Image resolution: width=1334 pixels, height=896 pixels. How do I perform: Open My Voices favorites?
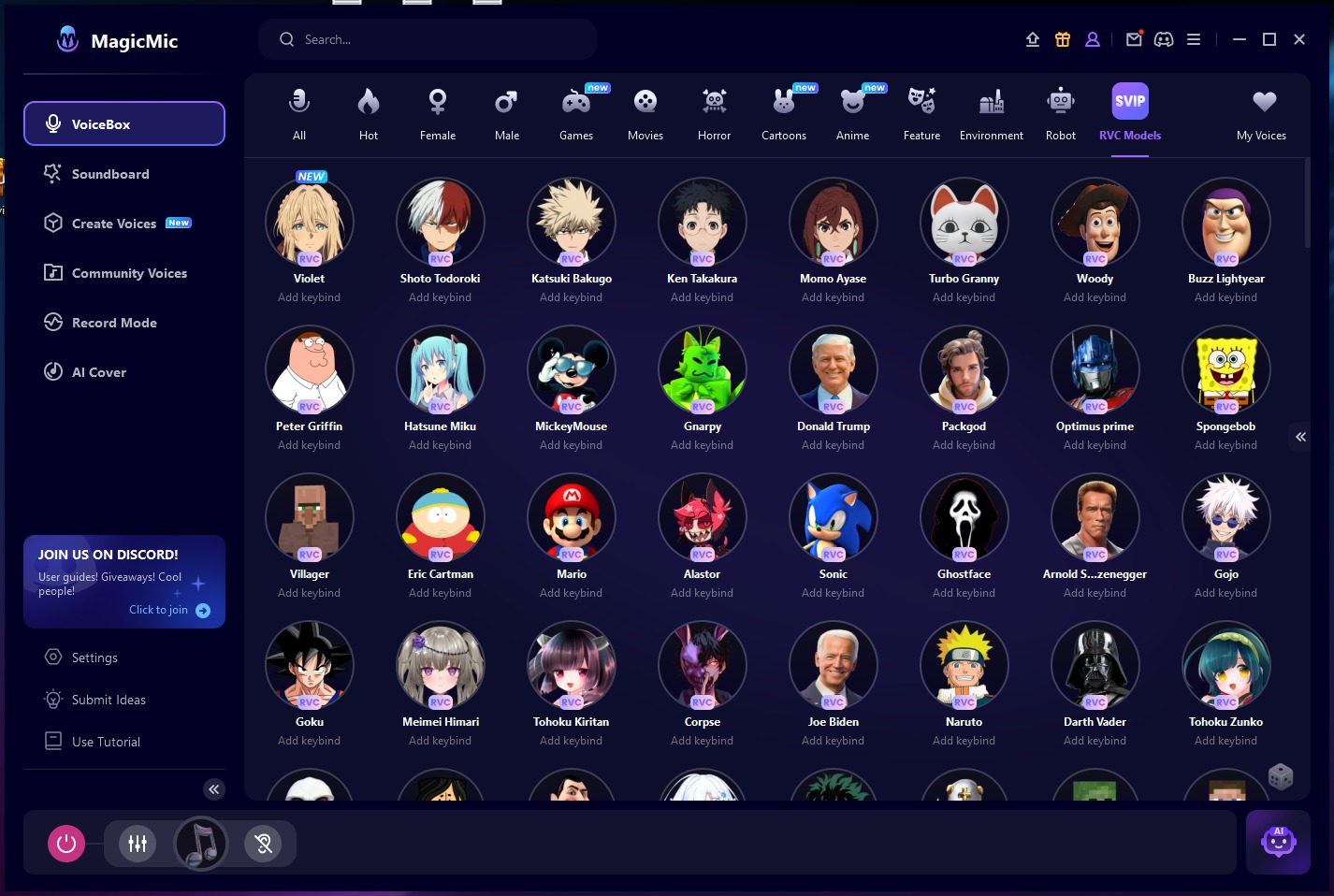point(1262,113)
